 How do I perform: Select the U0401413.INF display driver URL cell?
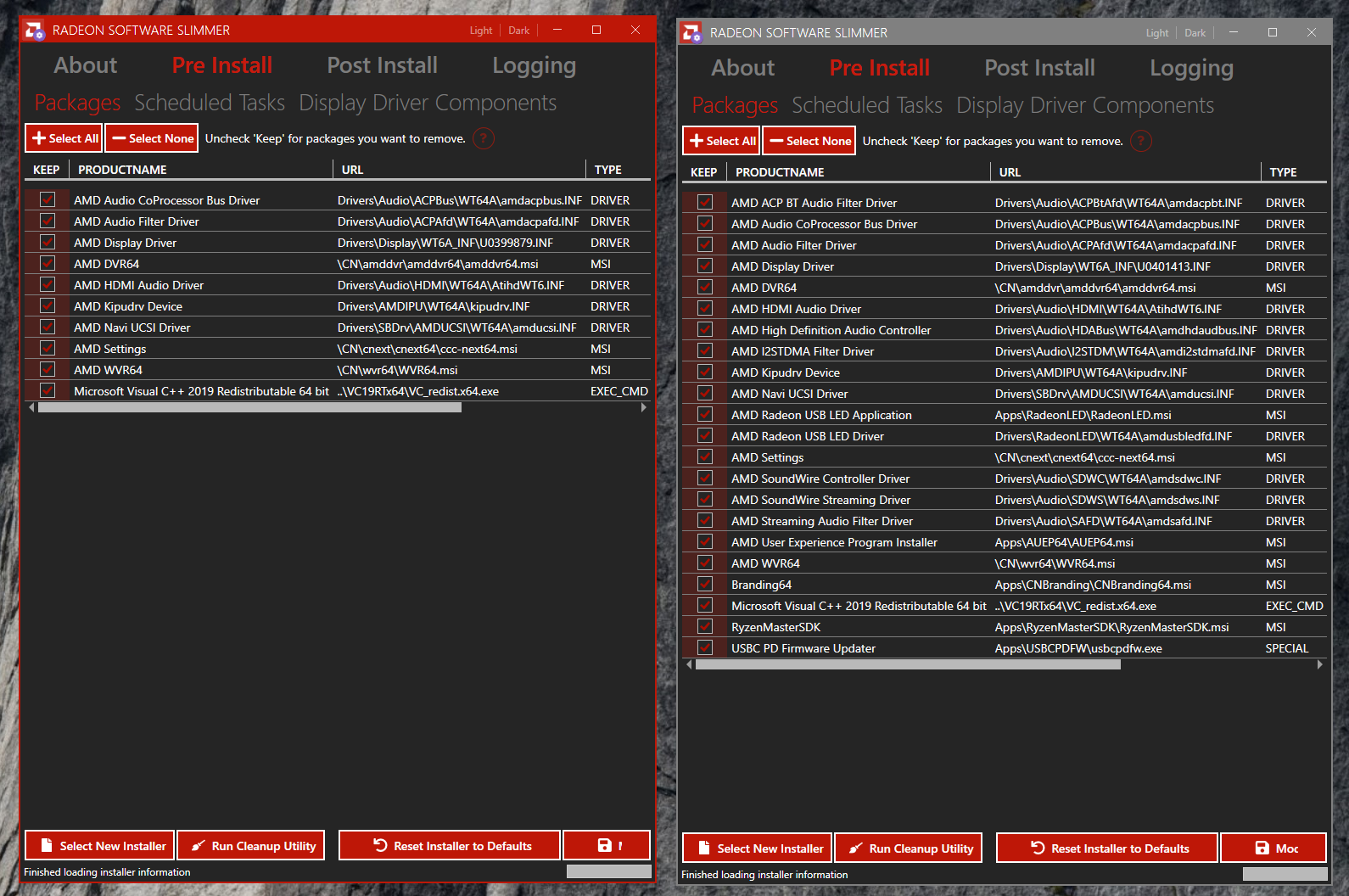[x=1103, y=266]
